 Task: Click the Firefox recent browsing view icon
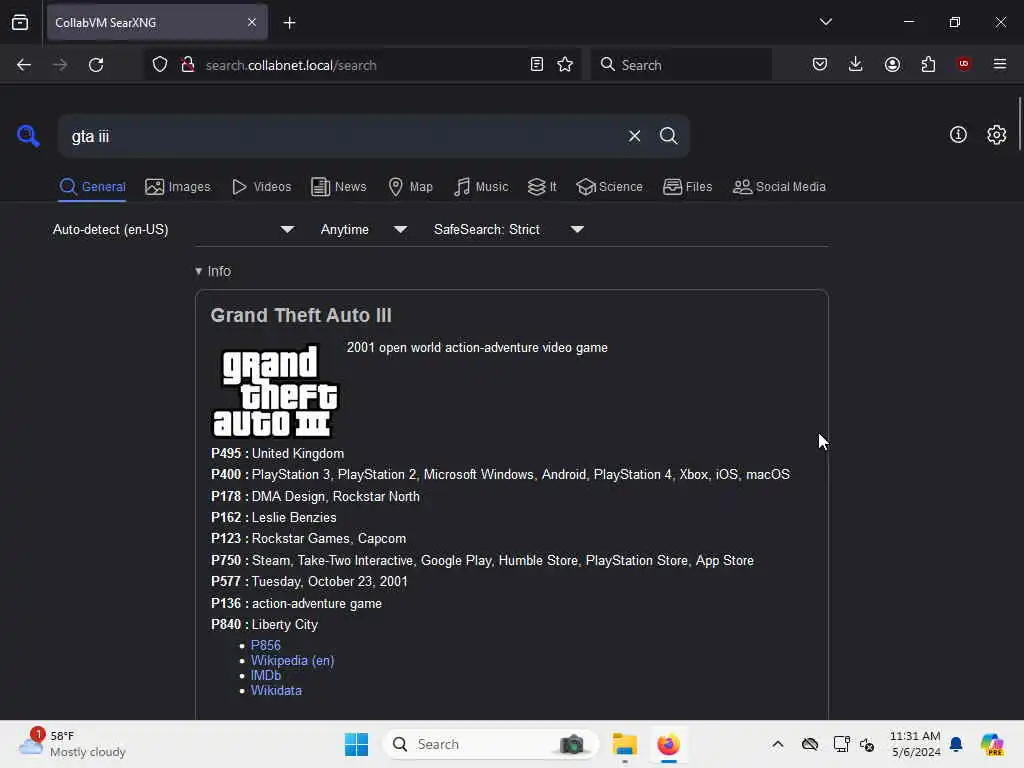coord(20,23)
